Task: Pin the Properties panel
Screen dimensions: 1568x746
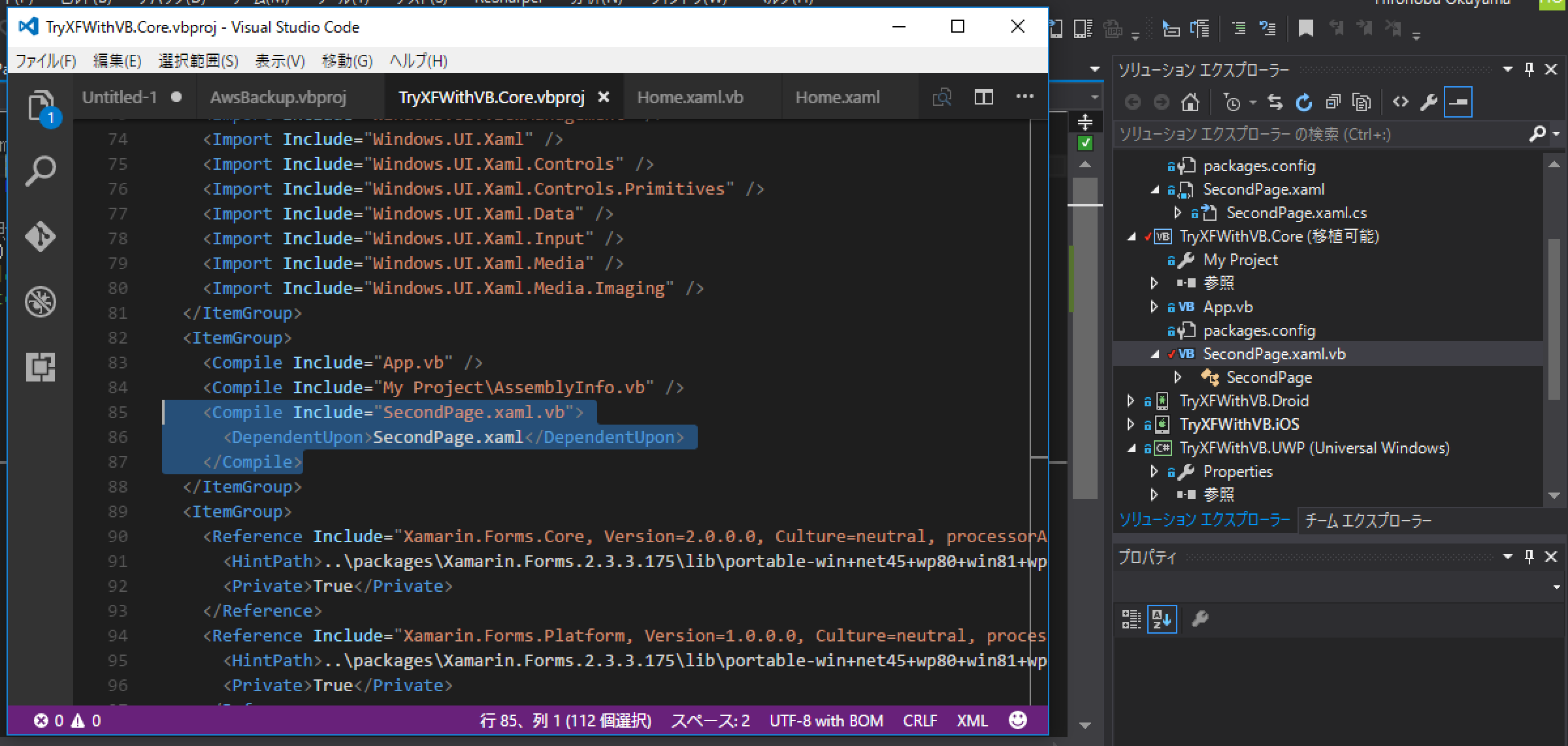Action: (1529, 557)
